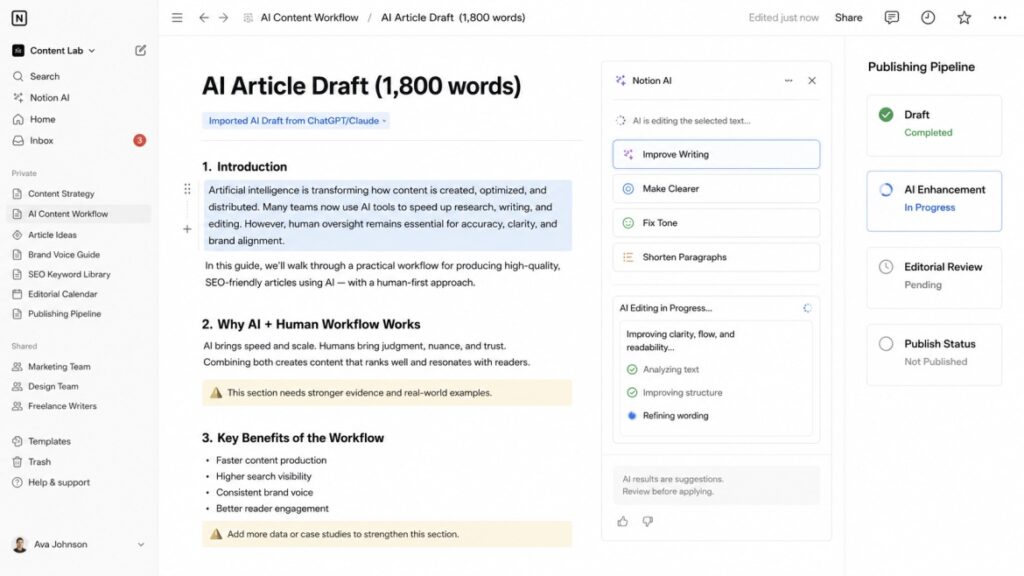The image size is (1024, 576).
Task: Open the comments icon in top bar
Action: (x=891, y=18)
